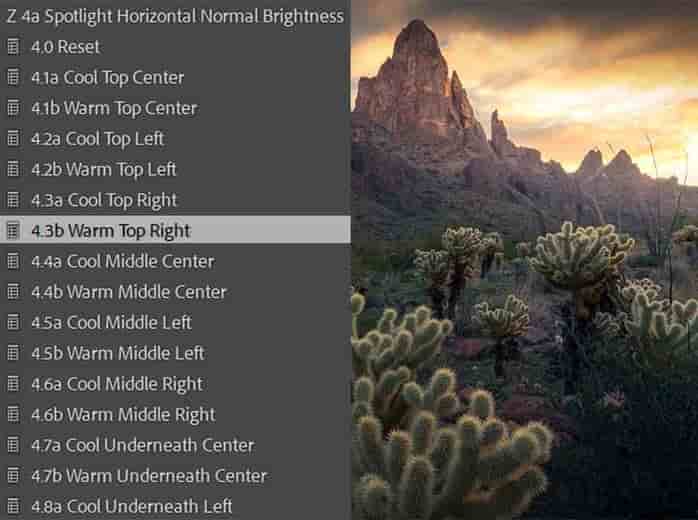Click the preset icon beside 4.0 Reset

[x=13, y=47]
